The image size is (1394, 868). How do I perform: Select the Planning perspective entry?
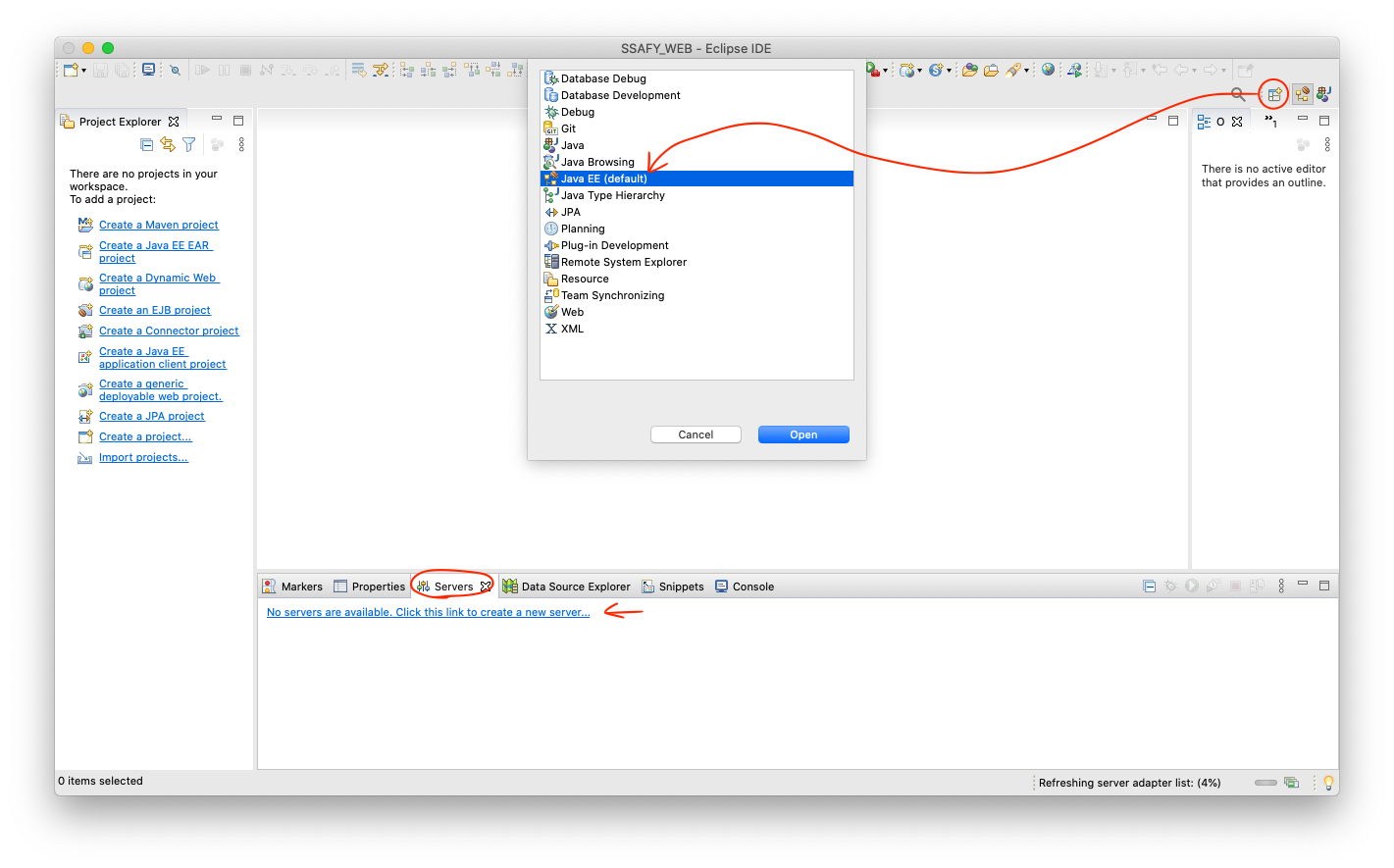(697, 229)
